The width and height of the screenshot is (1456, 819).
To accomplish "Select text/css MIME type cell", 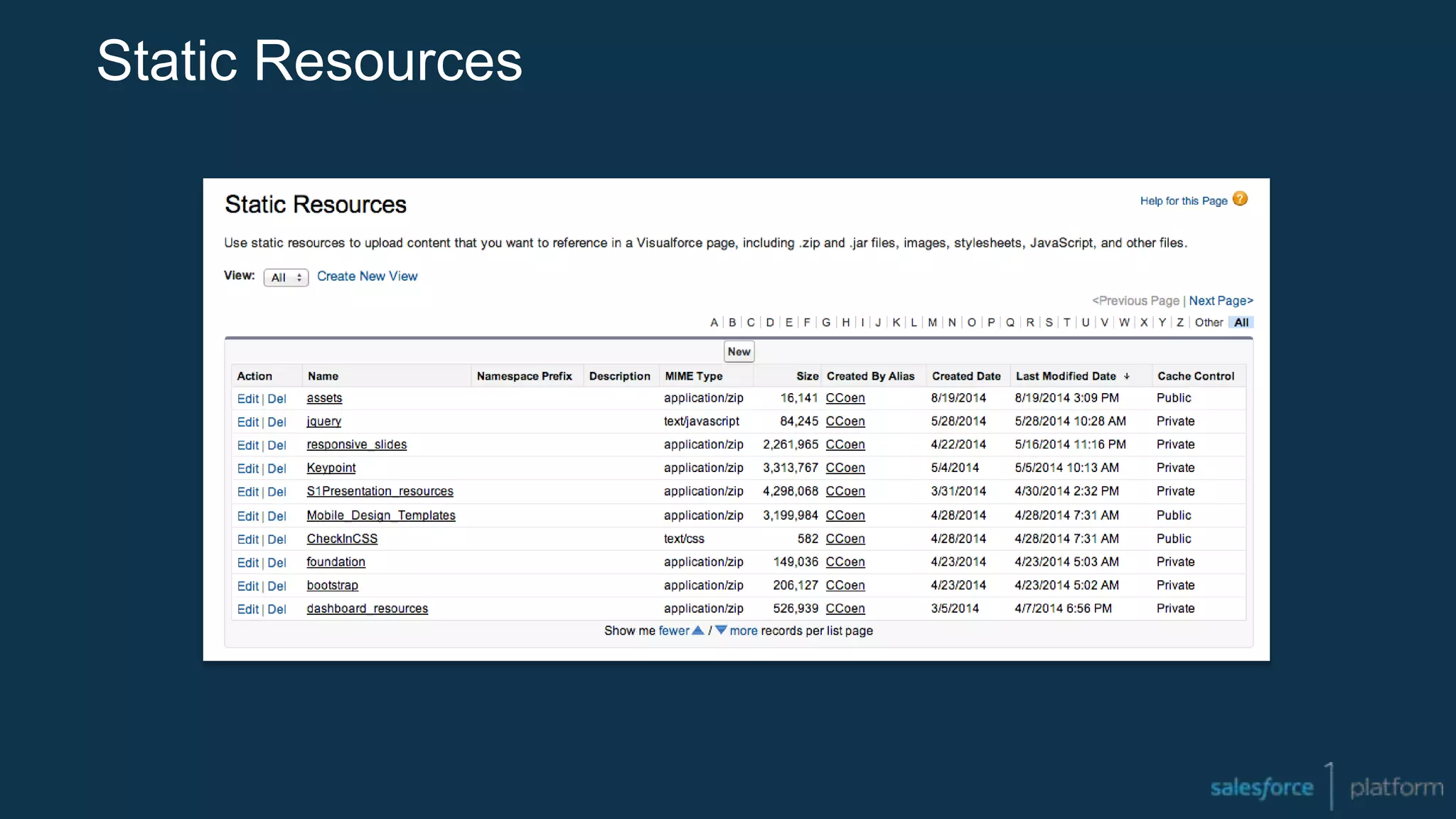I will [x=684, y=539].
